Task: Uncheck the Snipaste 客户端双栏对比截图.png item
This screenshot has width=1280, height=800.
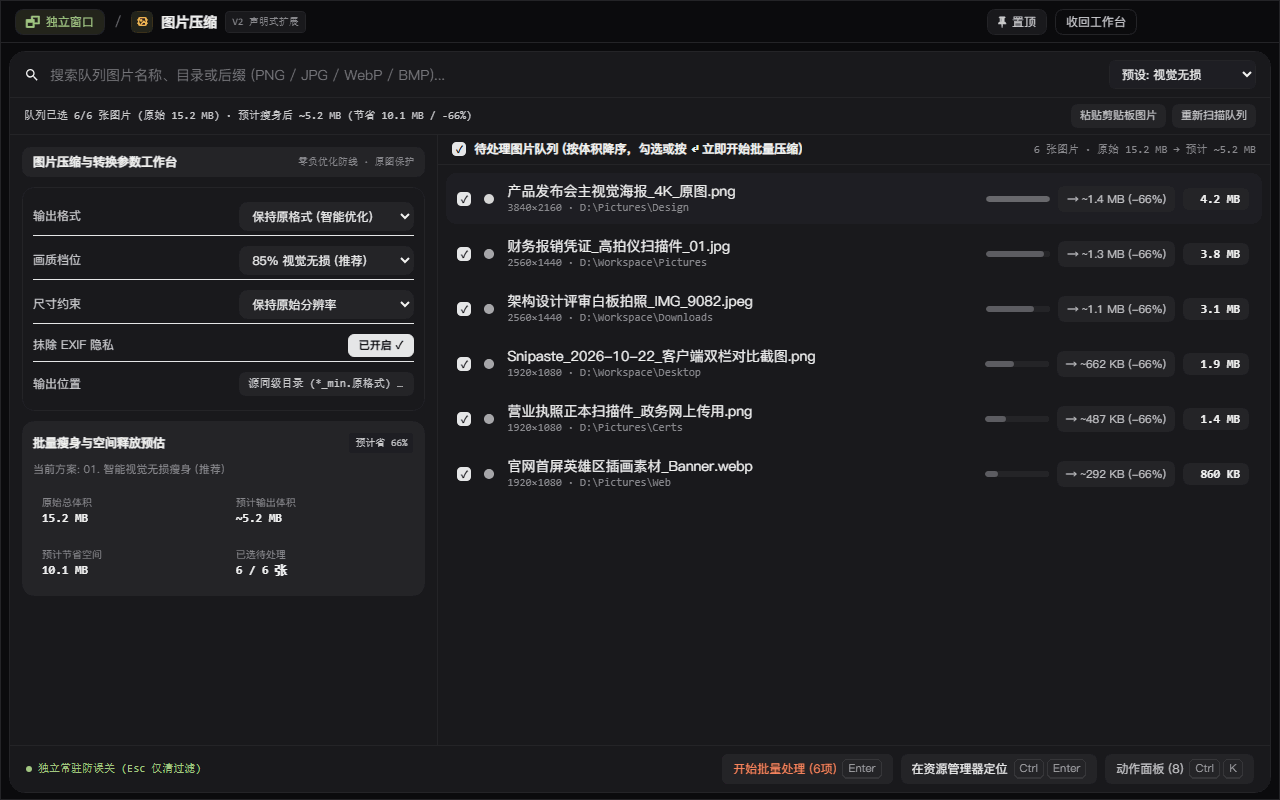Action: pos(464,364)
